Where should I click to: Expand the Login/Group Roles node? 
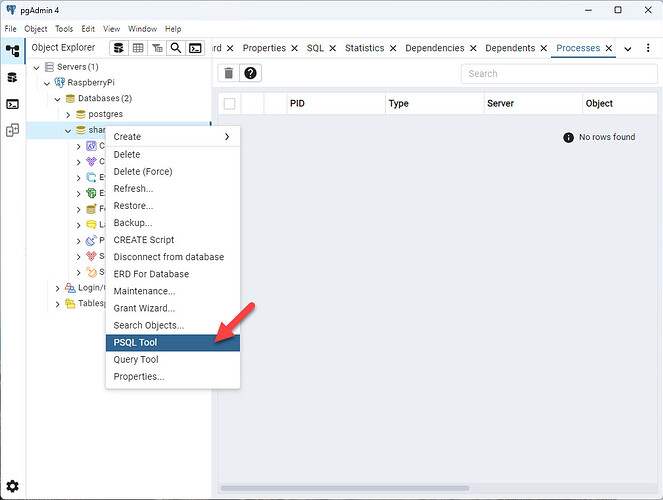pyautogui.click(x=58, y=288)
